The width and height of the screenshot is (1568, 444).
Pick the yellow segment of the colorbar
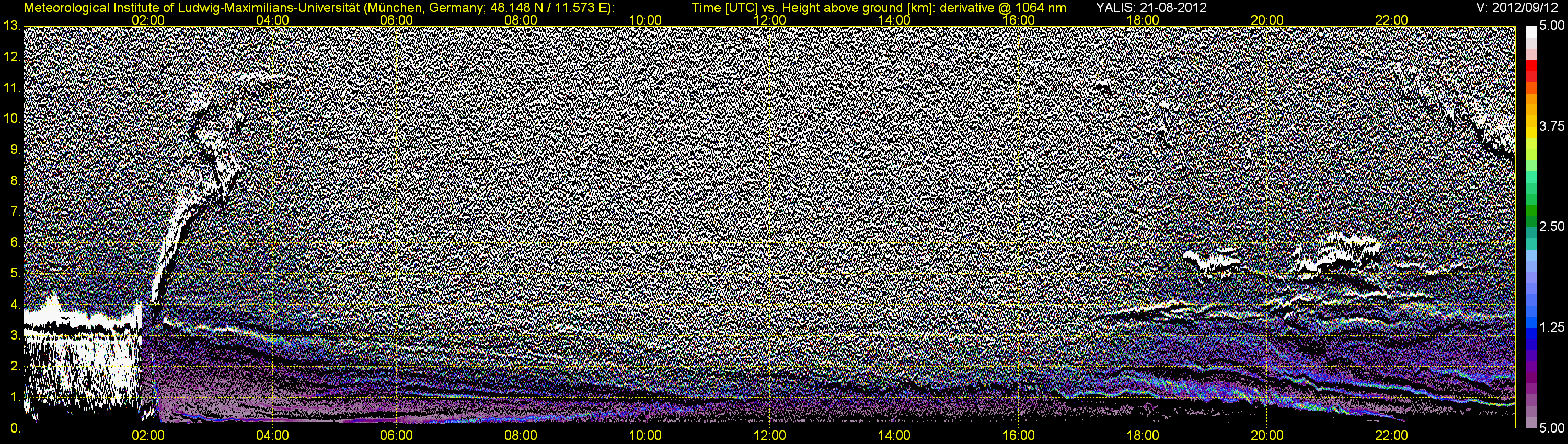(x=1531, y=134)
